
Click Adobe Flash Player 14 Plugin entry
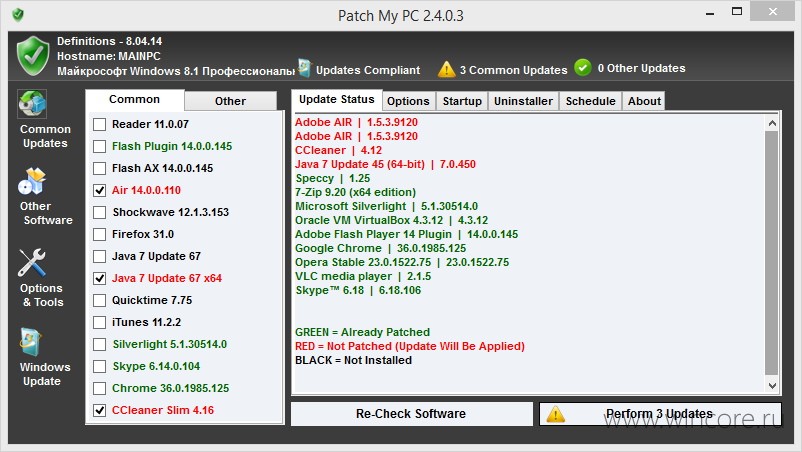click(x=407, y=234)
